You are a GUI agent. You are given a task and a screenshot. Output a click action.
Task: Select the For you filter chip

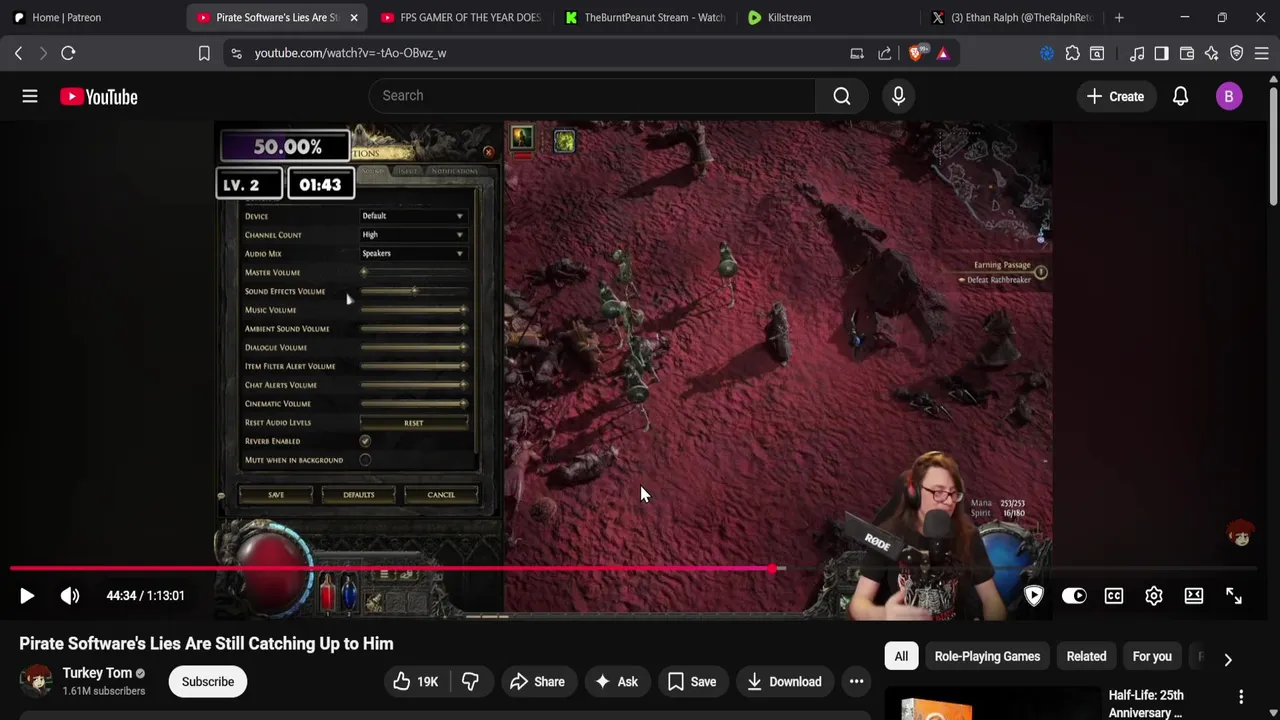coord(1152,656)
